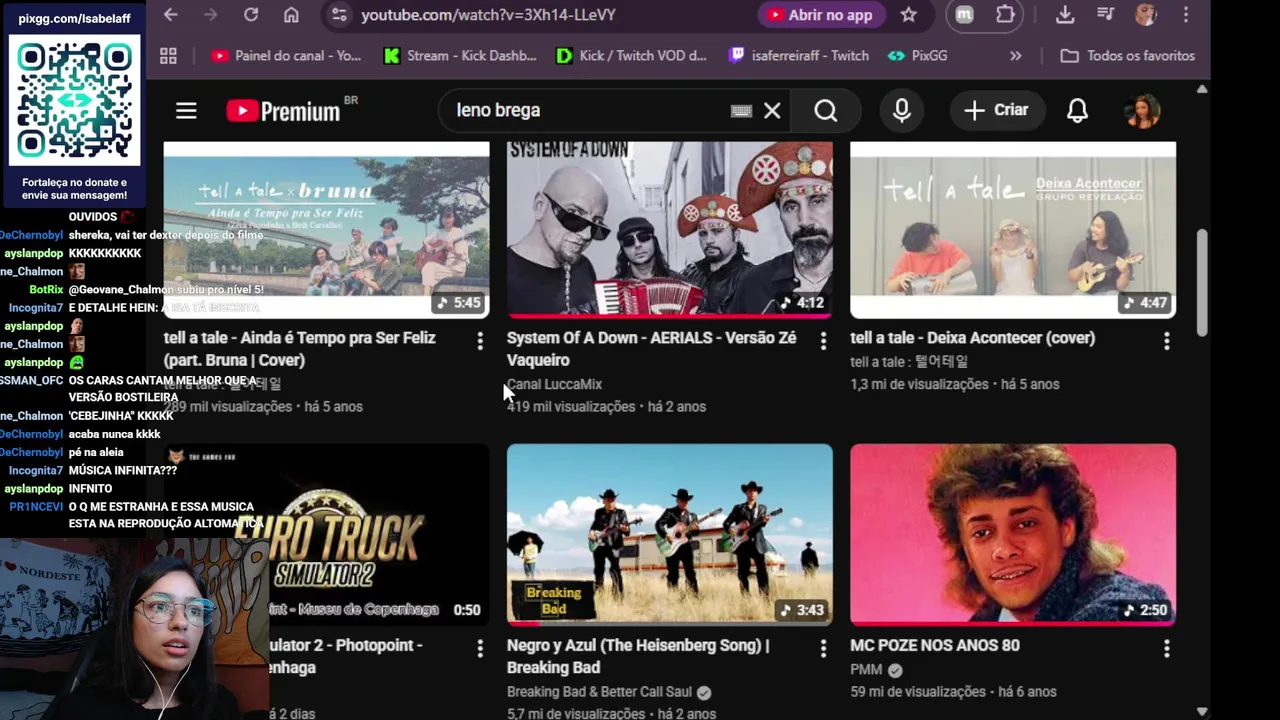The image size is (1280, 720).
Task: Open Stream - Kick Dashboard bookmark
Action: pos(461,56)
